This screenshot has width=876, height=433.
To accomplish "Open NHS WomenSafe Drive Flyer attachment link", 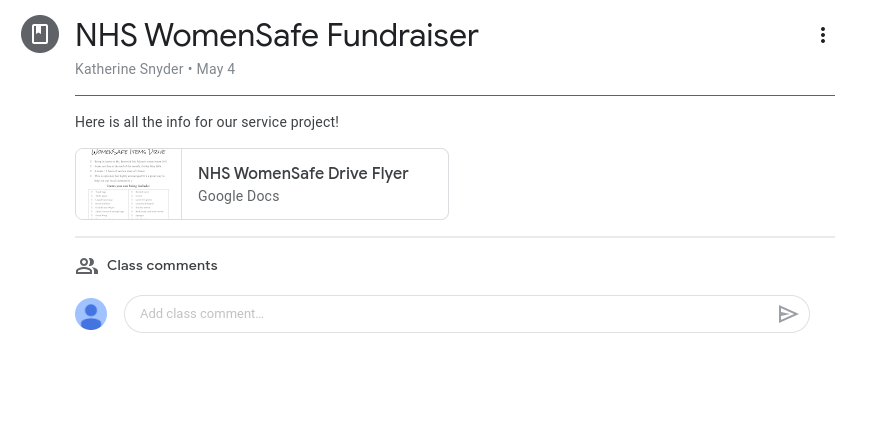I will tap(303, 173).
